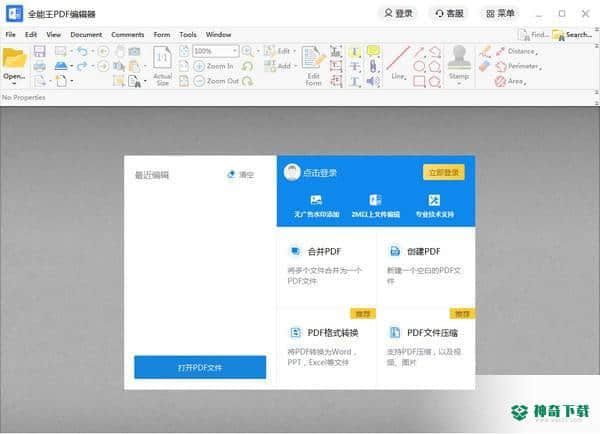Viewport: 600px width, 434px height.
Task: Open the Document menu
Action: (86, 35)
